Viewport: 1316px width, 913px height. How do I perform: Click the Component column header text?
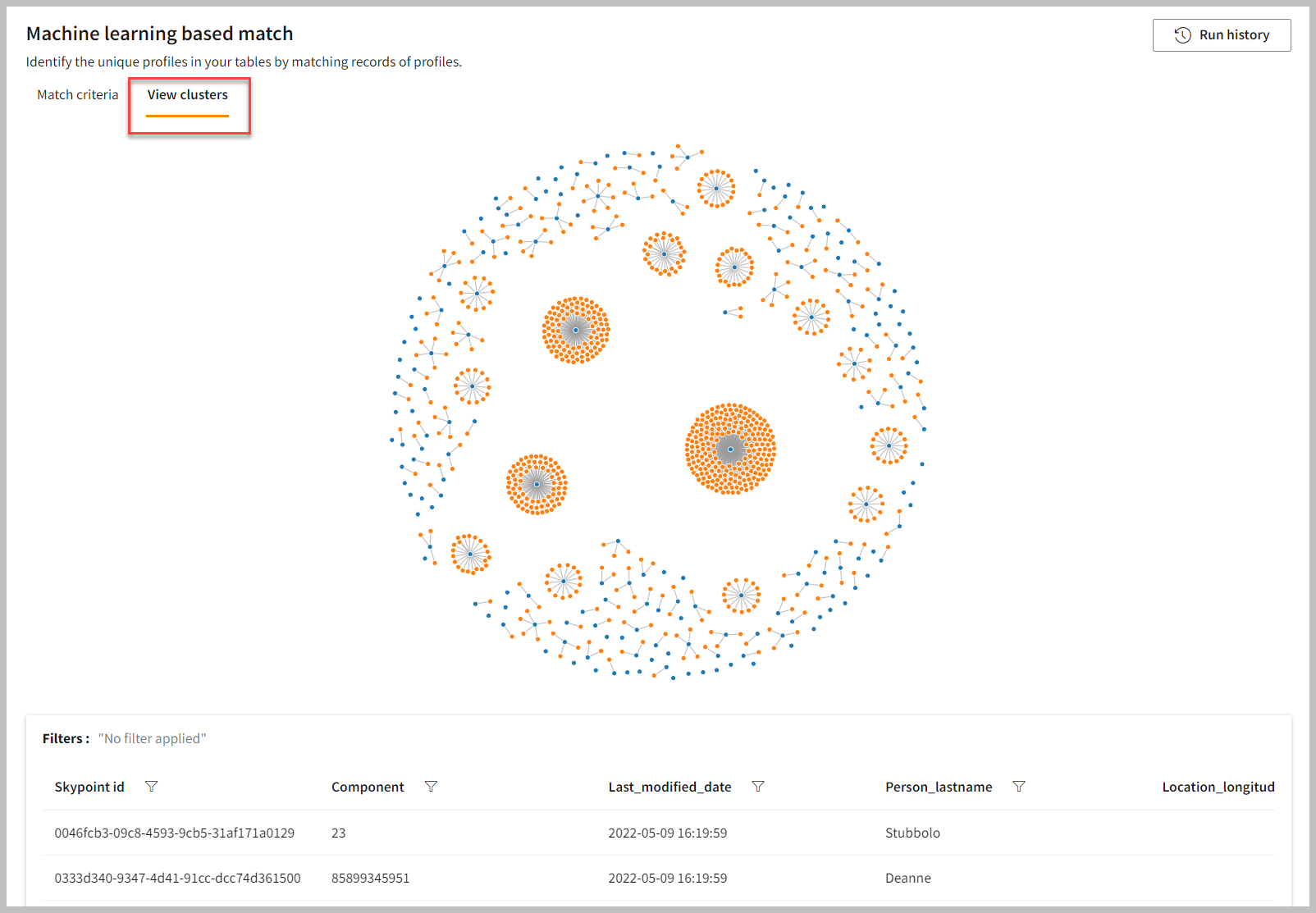tap(368, 787)
